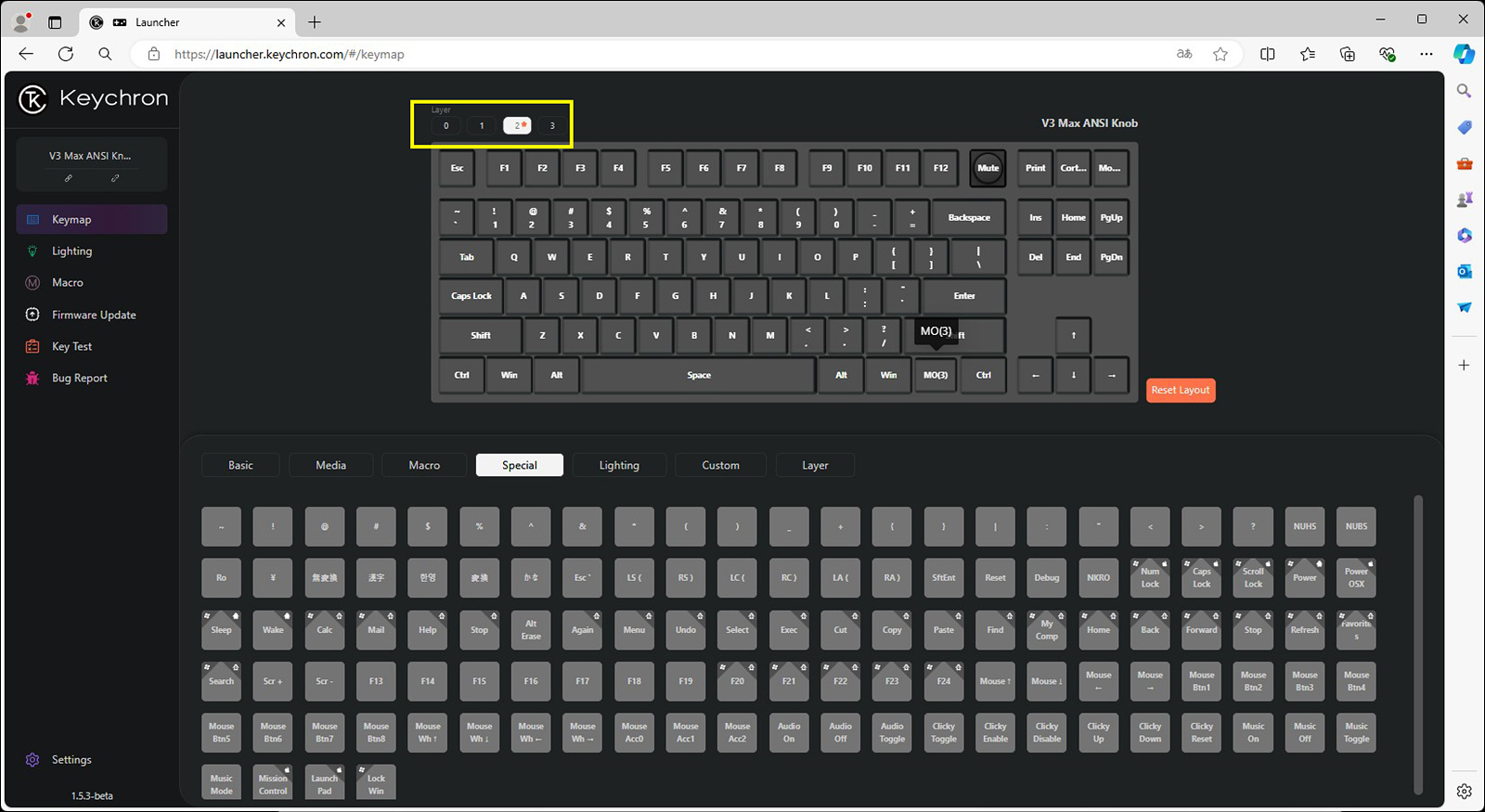Choose the Refresh keycode in the palette

(1305, 629)
